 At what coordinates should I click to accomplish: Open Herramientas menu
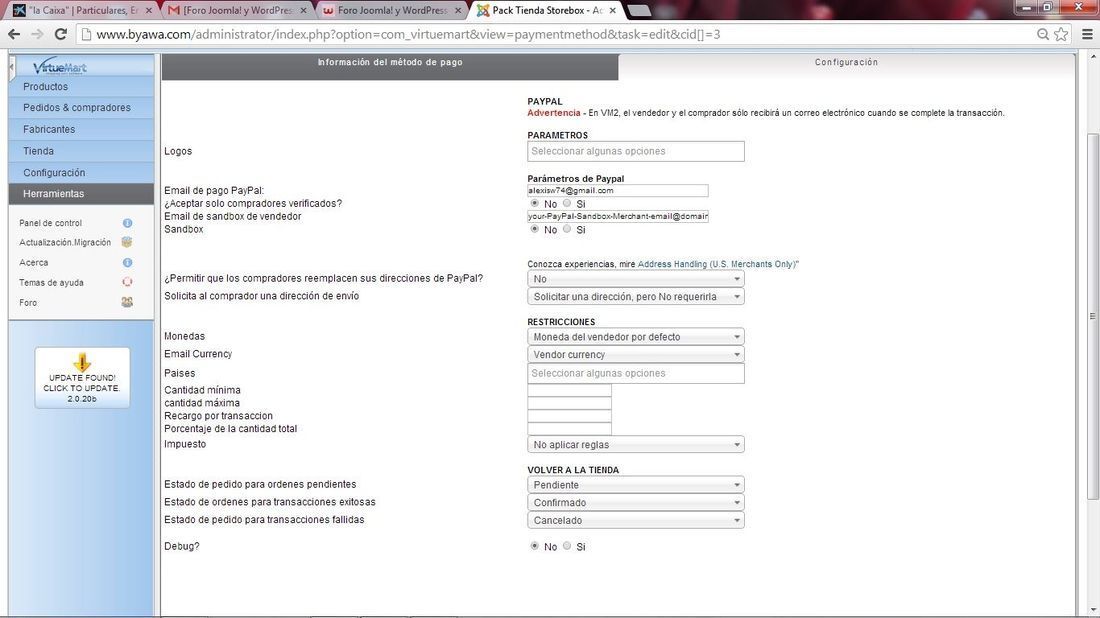coord(81,194)
